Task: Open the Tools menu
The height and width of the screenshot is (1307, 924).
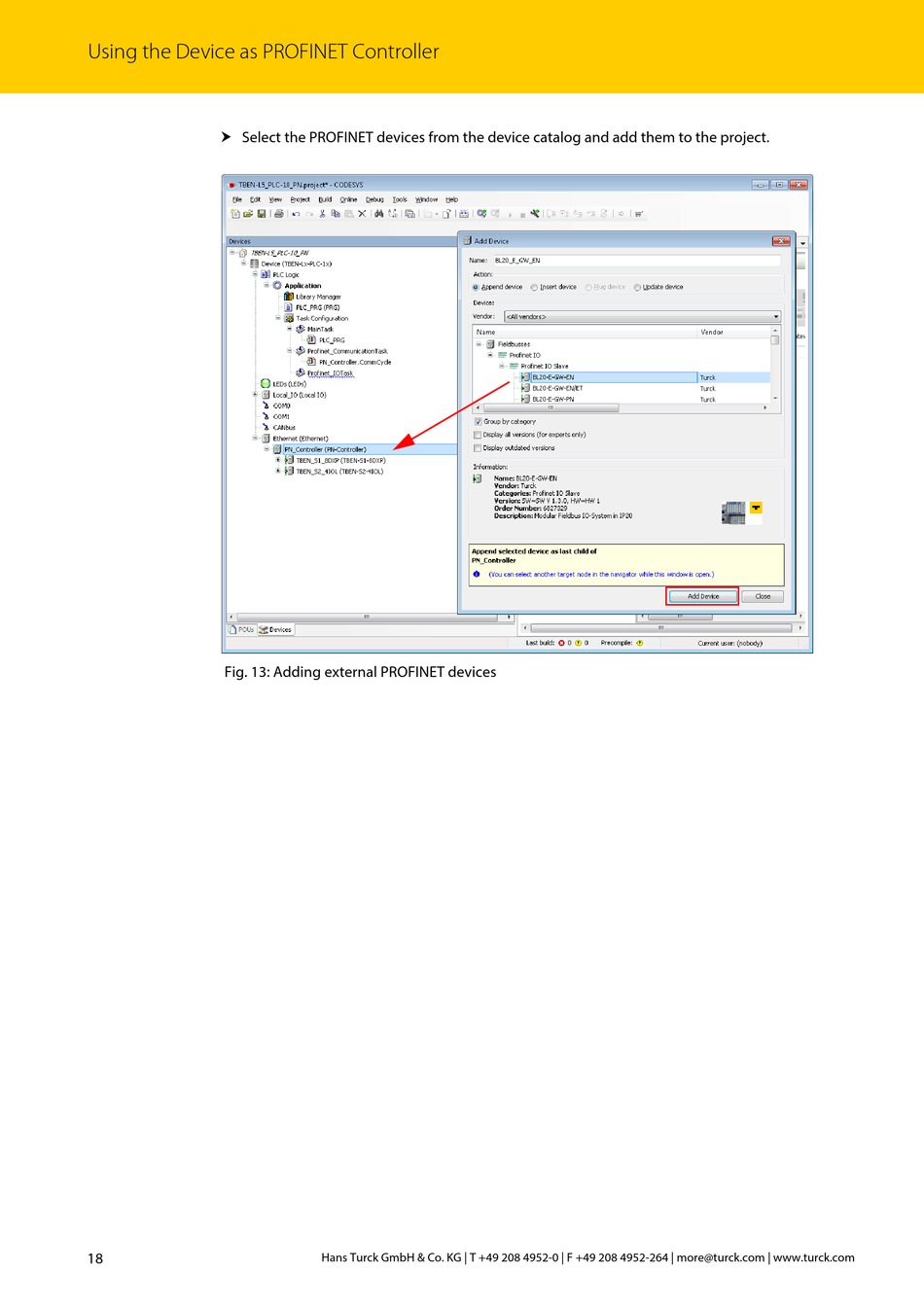Action: point(400,199)
